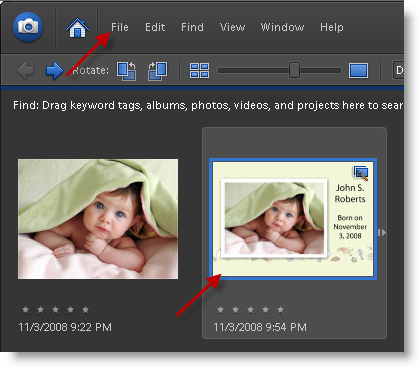
Task: Select the baby photo thumbnail dated 9:22 PM
Action: tap(98, 219)
